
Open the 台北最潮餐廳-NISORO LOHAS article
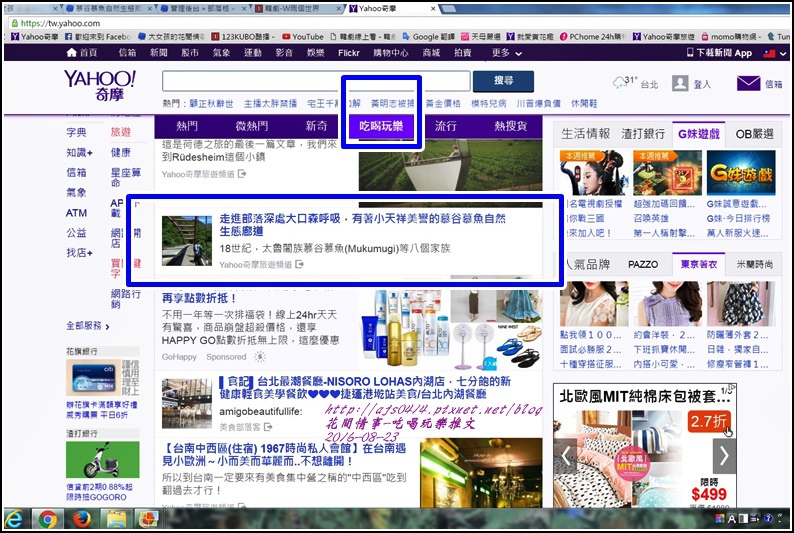365,387
